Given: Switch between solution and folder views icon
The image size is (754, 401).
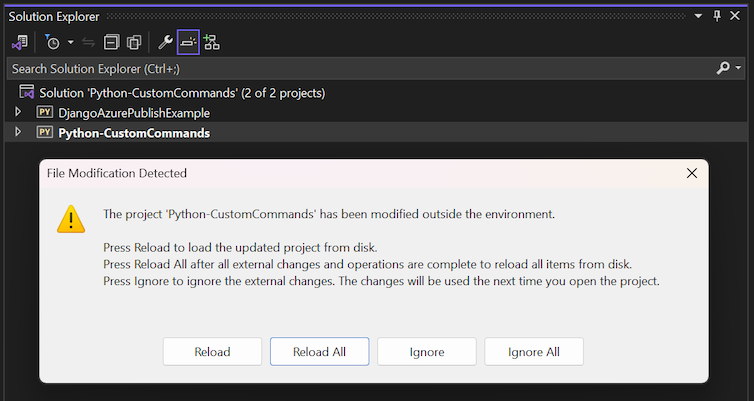Looking at the screenshot, I should [20, 42].
